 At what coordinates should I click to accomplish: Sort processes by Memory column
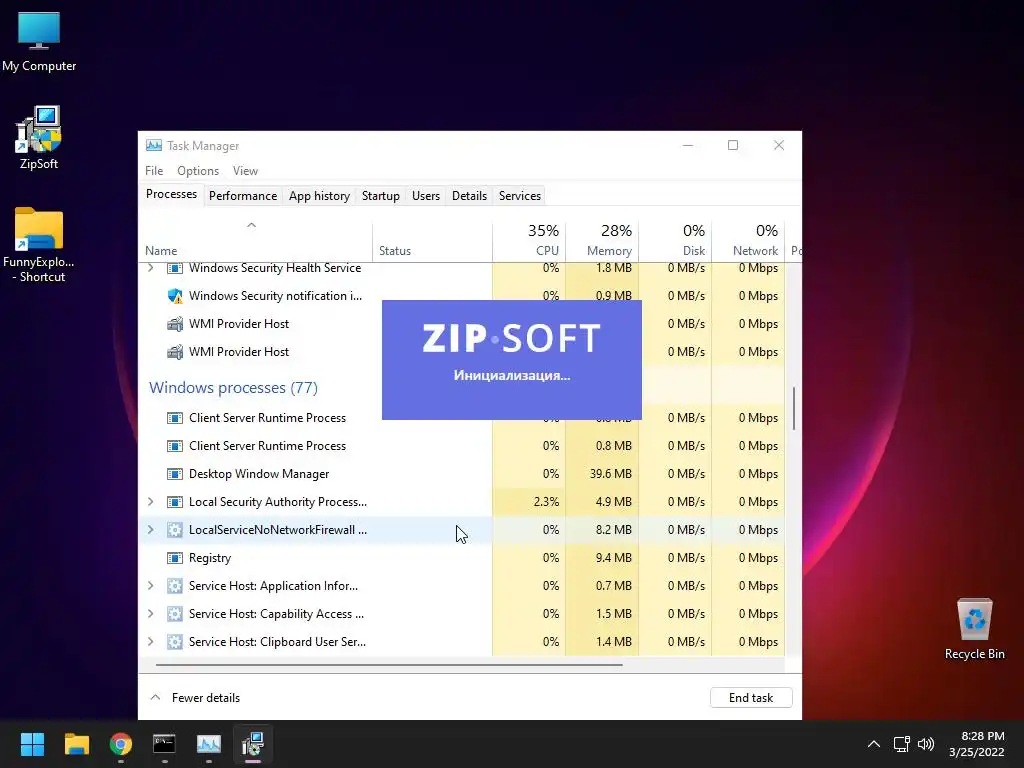[602, 242]
